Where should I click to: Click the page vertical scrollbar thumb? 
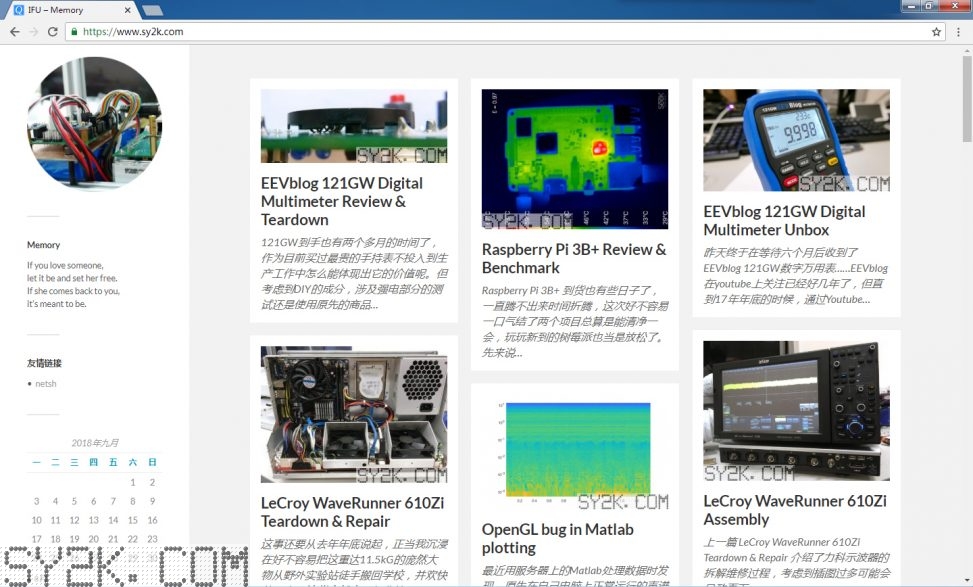point(967,98)
